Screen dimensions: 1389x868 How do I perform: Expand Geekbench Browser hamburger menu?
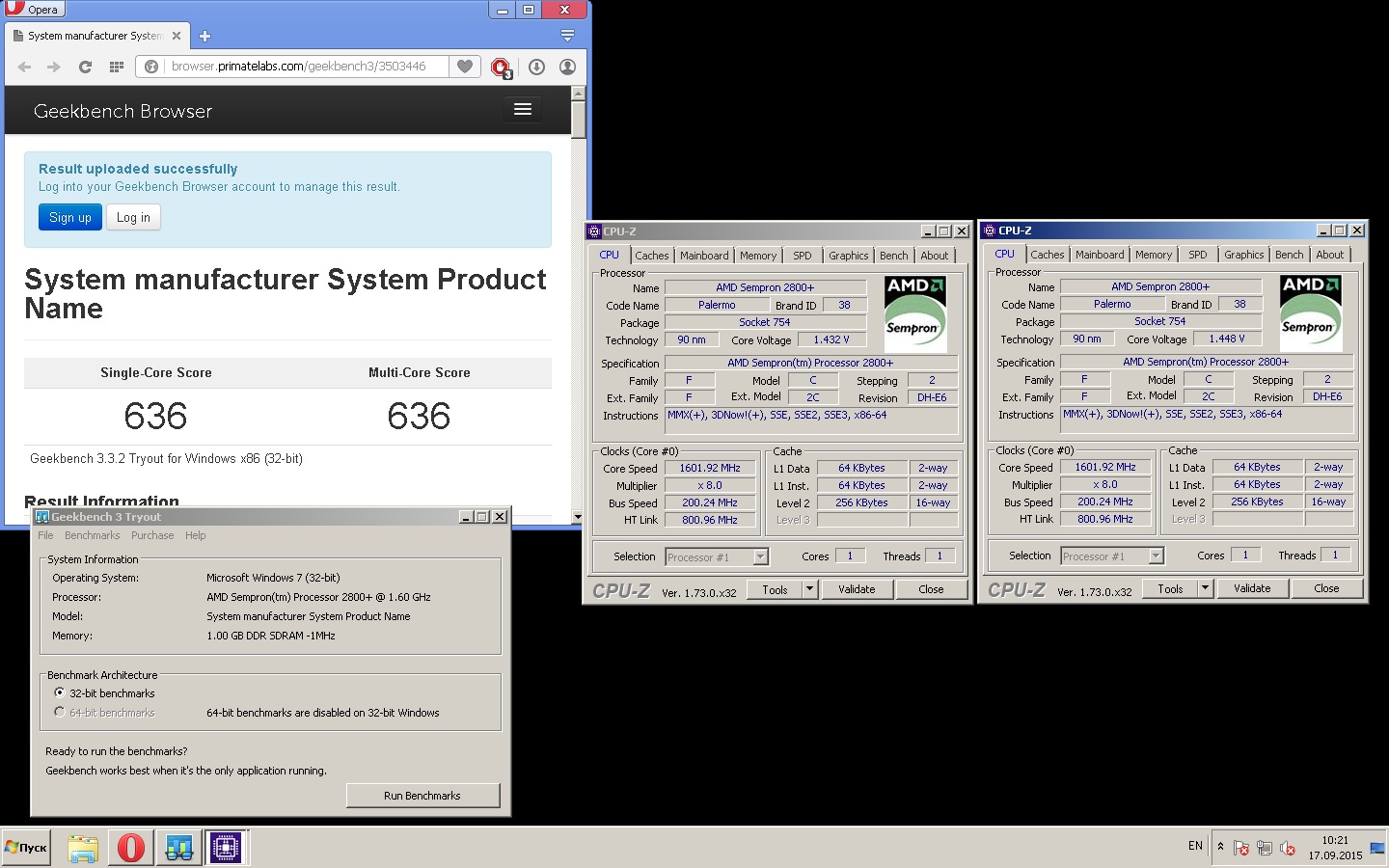pos(523,109)
